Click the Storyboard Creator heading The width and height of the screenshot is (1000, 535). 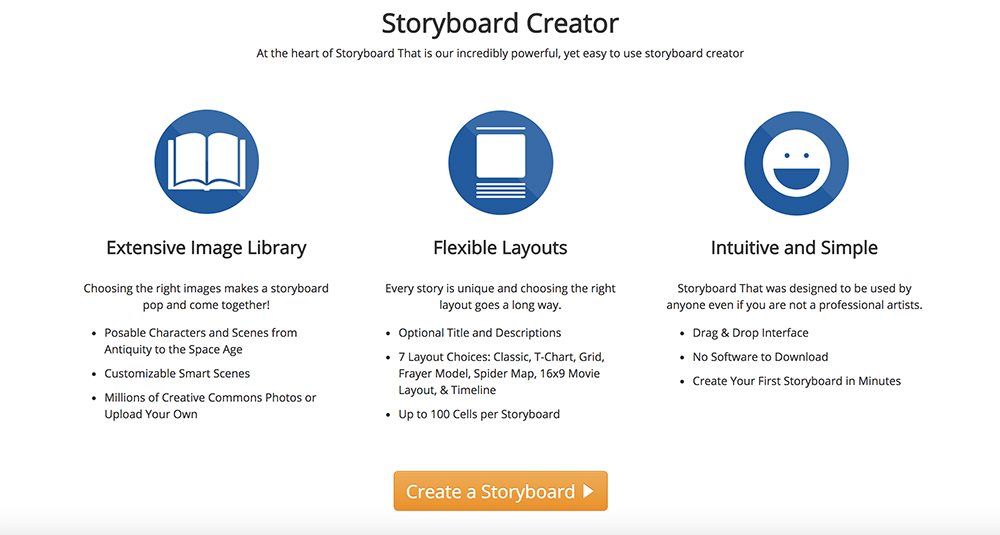[x=500, y=24]
